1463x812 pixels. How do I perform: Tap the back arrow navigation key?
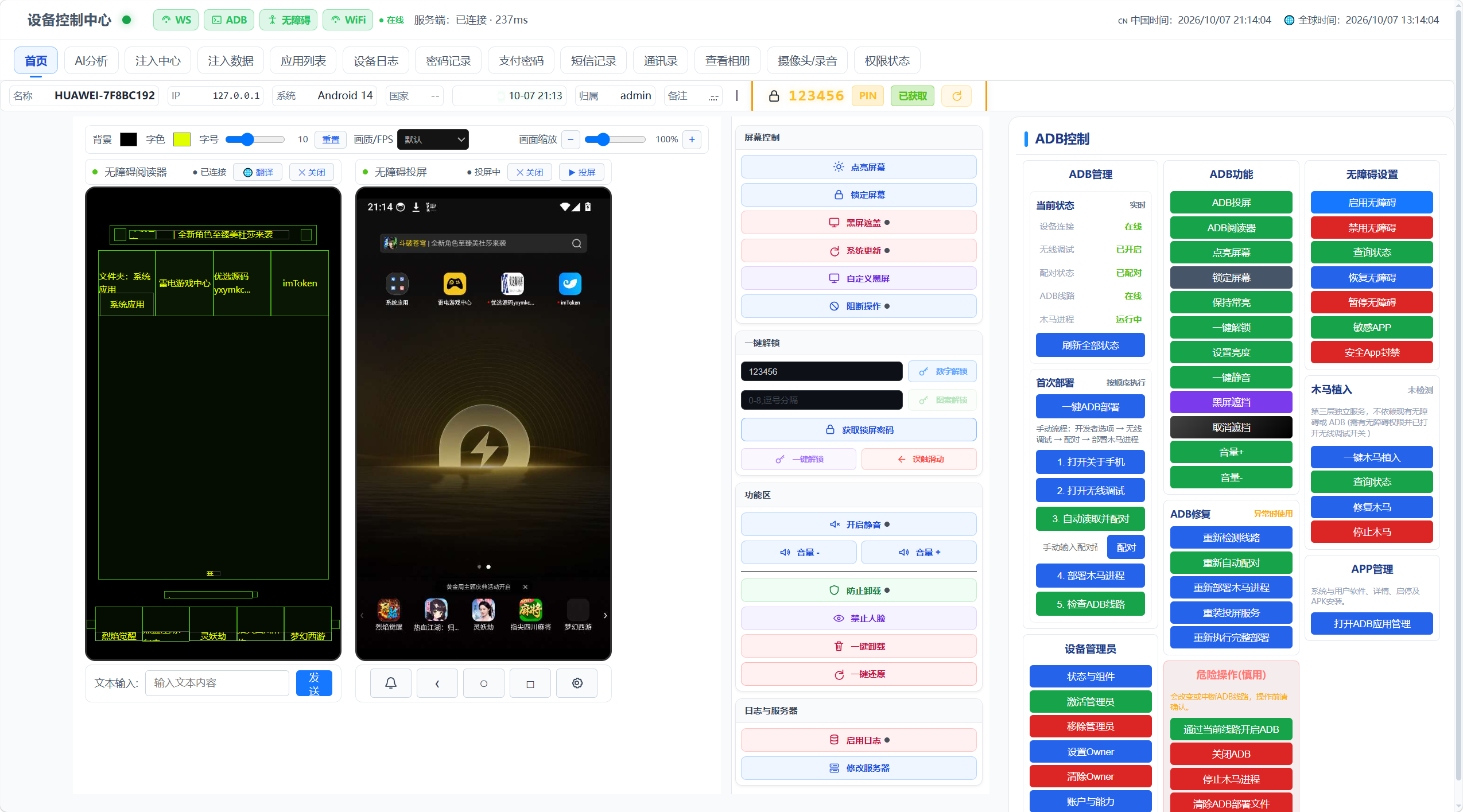pyautogui.click(x=437, y=683)
